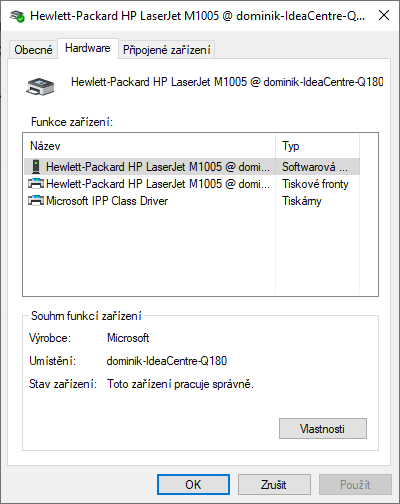
Task: Click the software device icon in first row
Action: coord(36,167)
